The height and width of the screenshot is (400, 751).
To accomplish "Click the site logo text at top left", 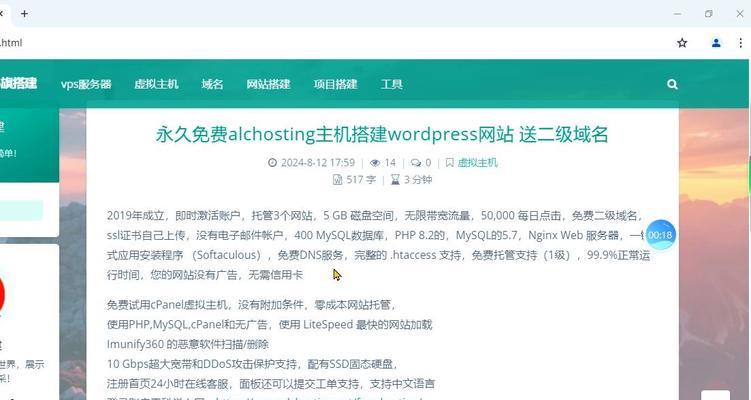I will tap(18, 83).
